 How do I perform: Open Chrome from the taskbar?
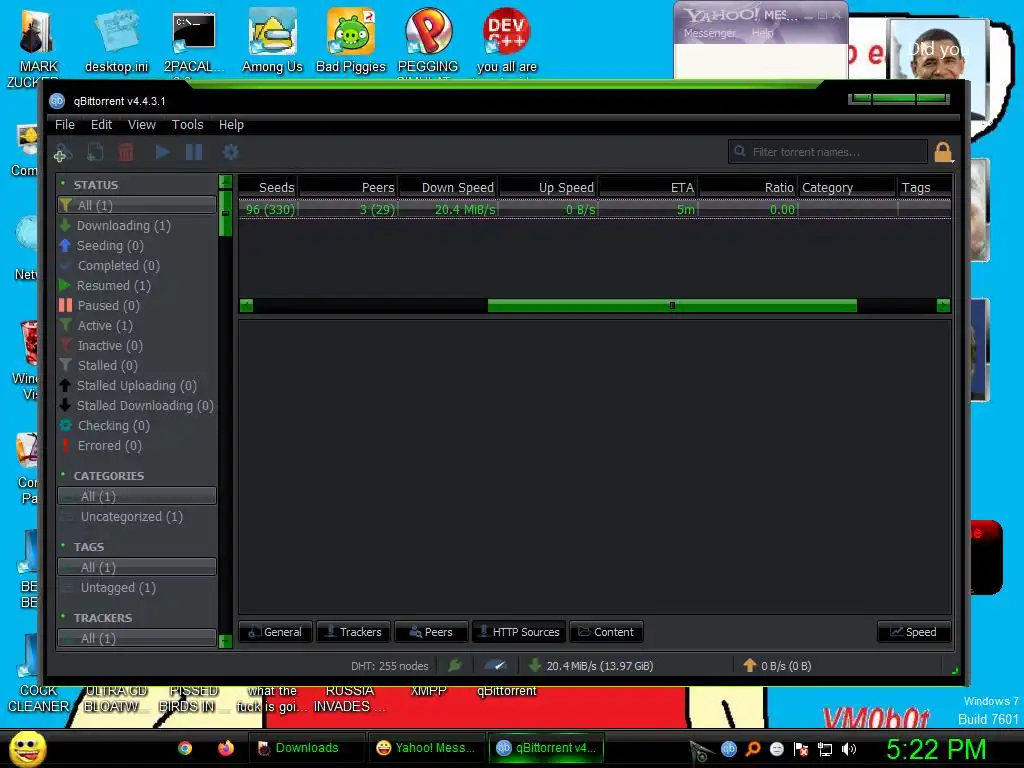coord(185,748)
